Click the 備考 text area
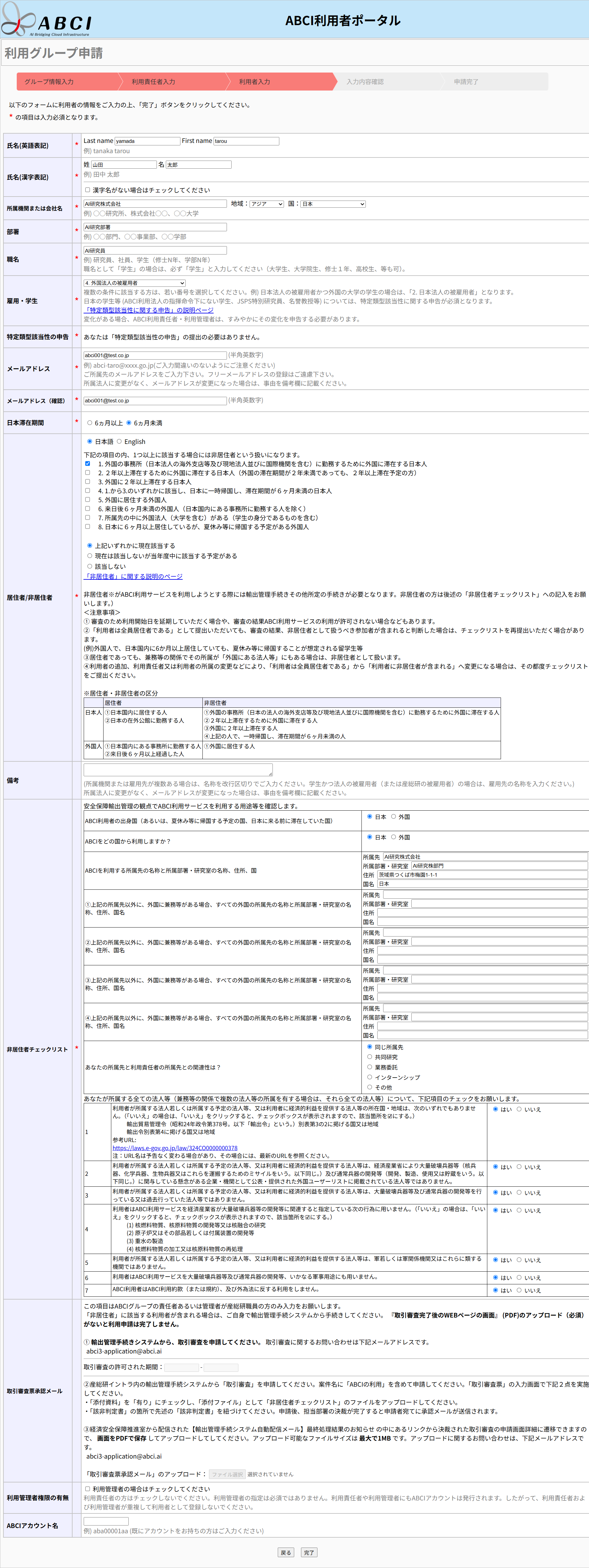The width and height of the screenshot is (589, 1568). click(x=178, y=770)
